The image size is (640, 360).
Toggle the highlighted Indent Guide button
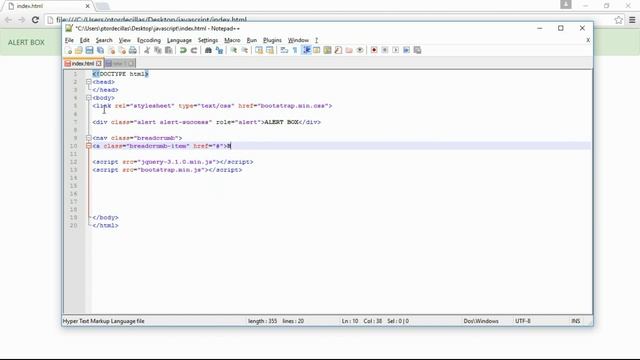pyautogui.click(x=306, y=50)
